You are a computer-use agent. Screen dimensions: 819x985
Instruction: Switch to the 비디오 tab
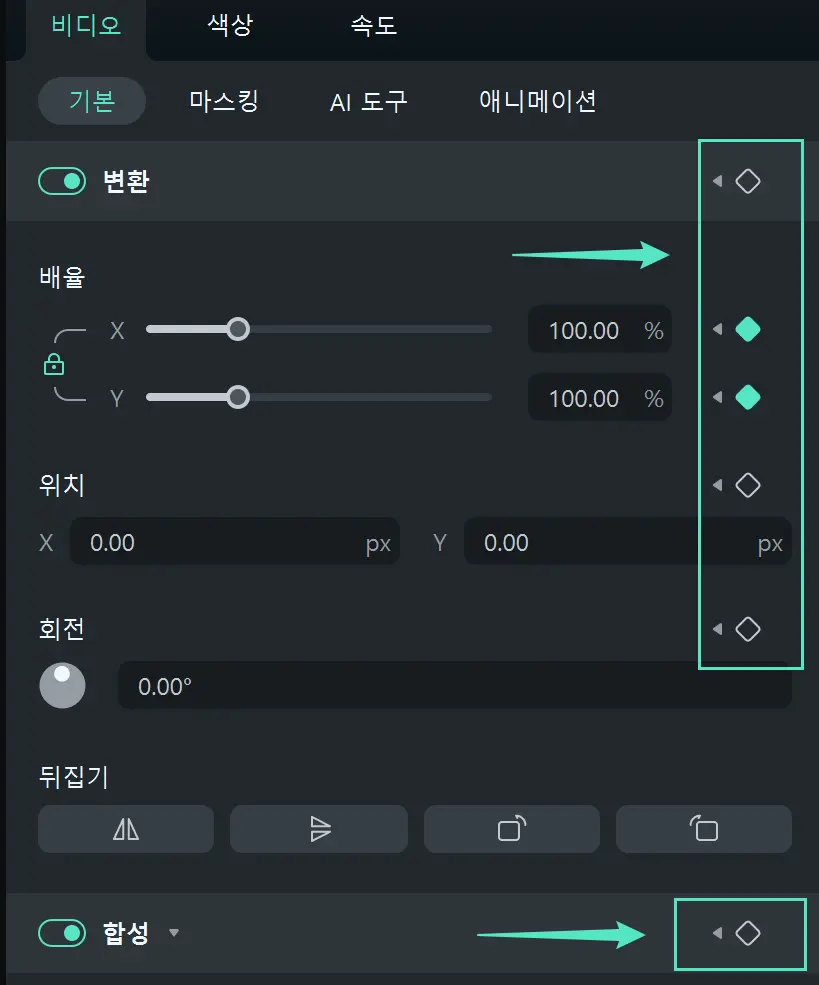pyautogui.click(x=86, y=26)
